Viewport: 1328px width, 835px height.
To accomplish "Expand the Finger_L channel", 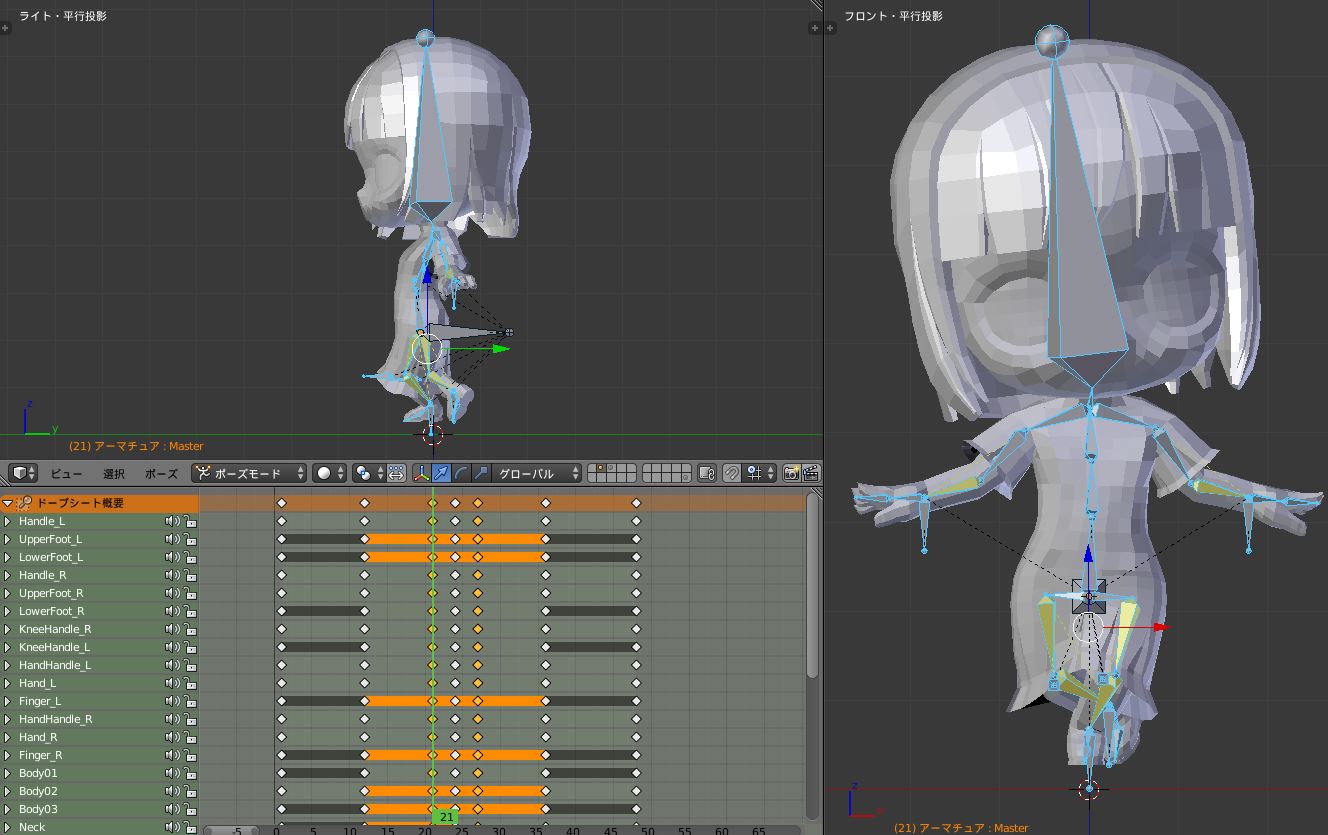I will (x=8, y=701).
